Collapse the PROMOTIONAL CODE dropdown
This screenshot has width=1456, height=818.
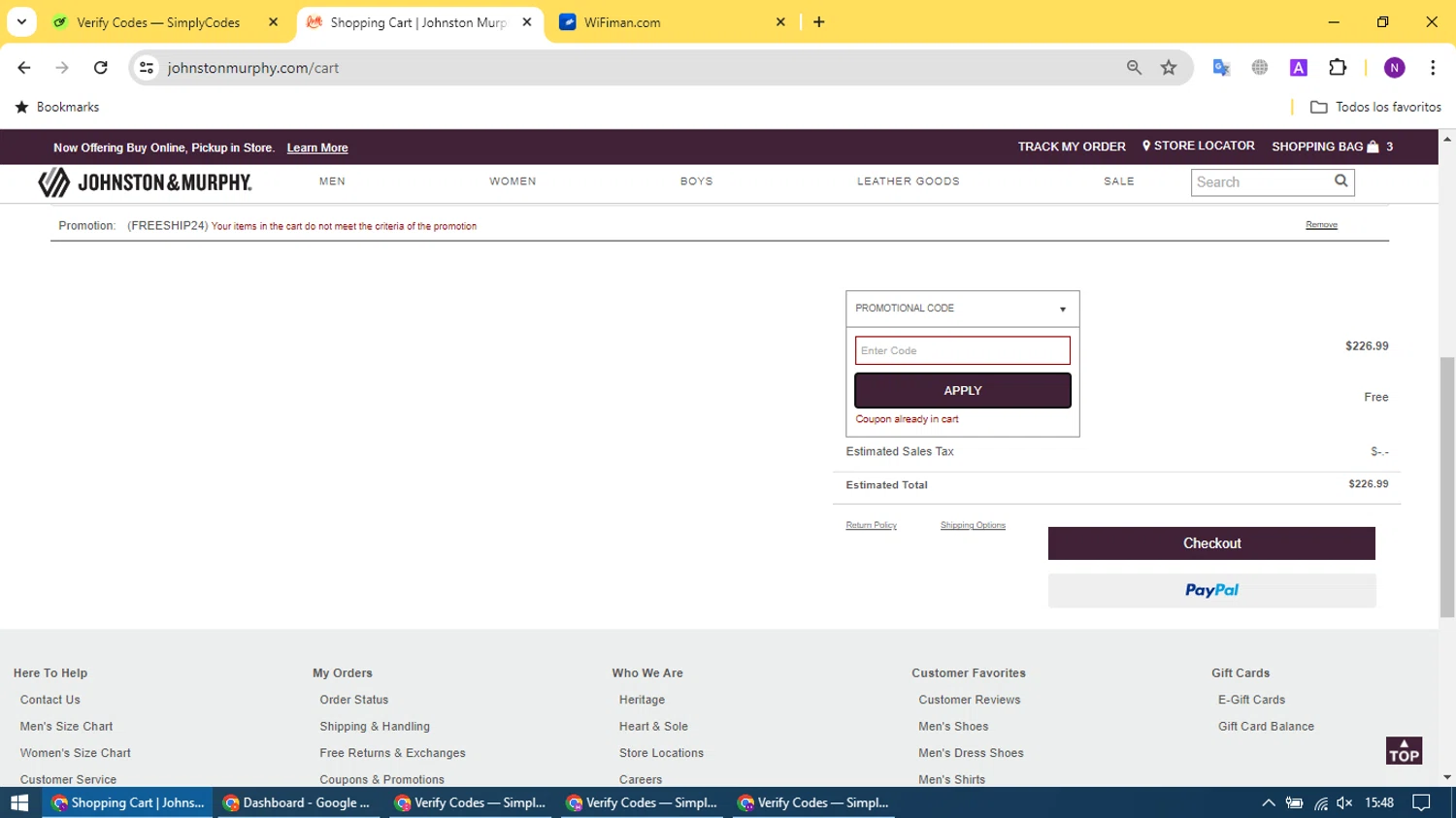[963, 309]
